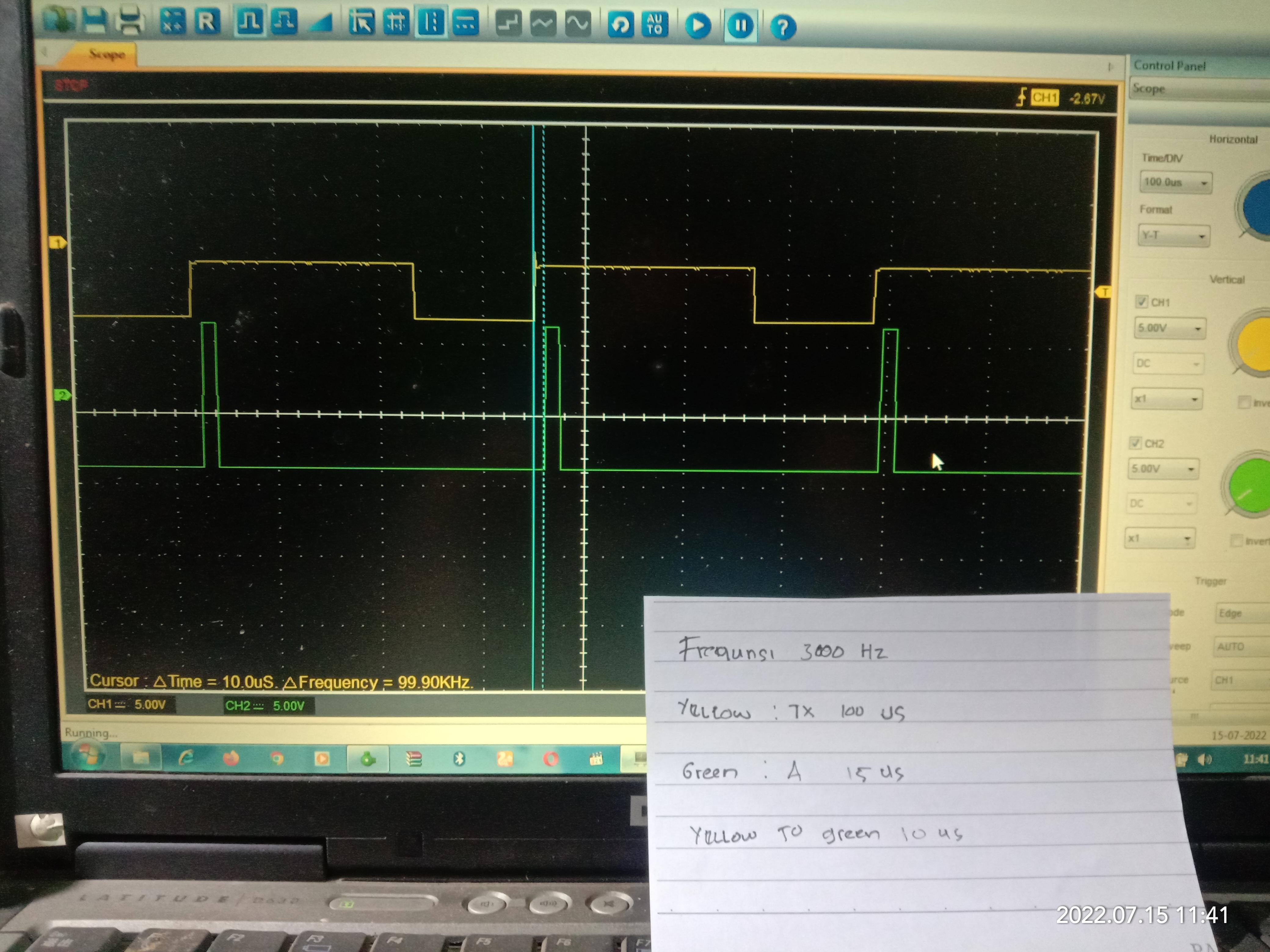Click the Save floppy disk icon

(x=95, y=21)
